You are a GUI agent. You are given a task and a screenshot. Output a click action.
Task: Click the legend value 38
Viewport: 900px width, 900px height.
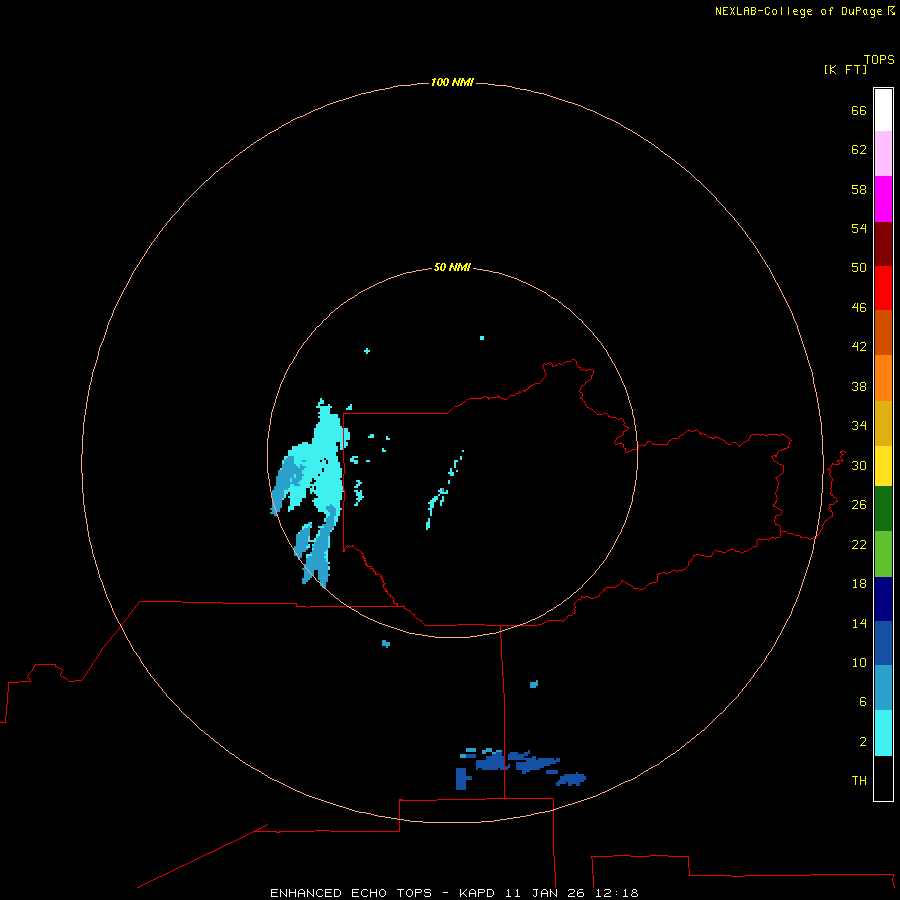tap(859, 386)
